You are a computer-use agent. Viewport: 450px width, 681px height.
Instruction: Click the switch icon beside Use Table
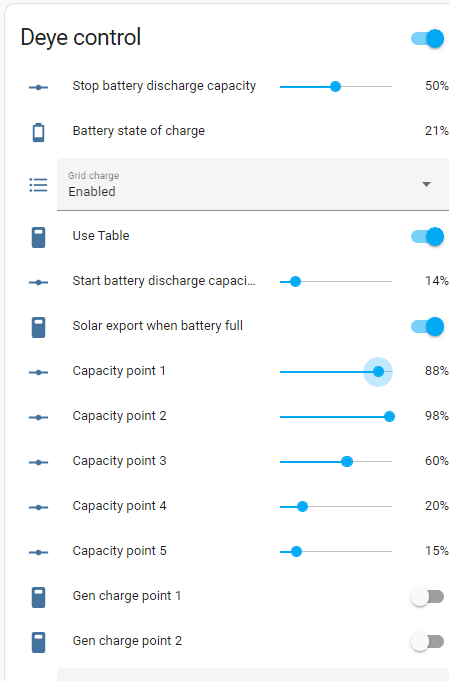(x=39, y=237)
